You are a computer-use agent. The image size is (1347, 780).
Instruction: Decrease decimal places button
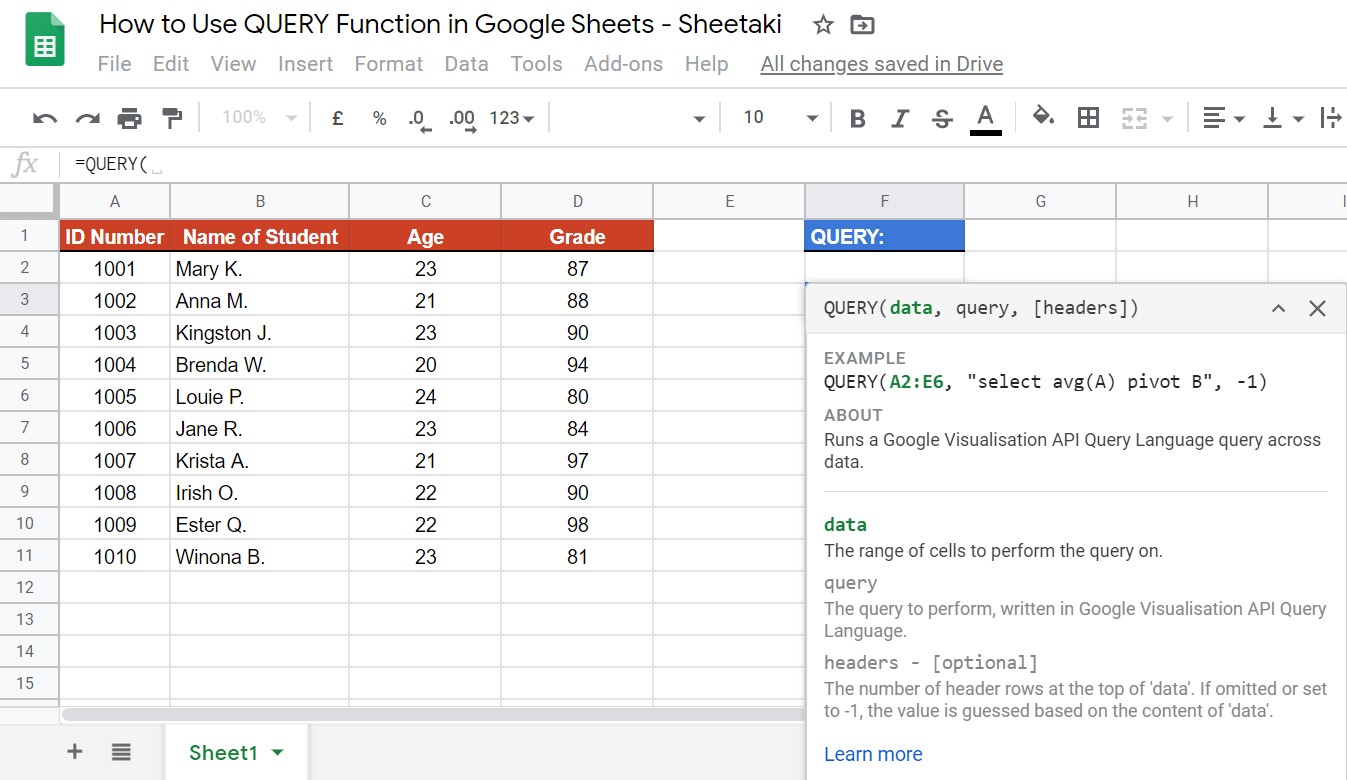pos(420,119)
